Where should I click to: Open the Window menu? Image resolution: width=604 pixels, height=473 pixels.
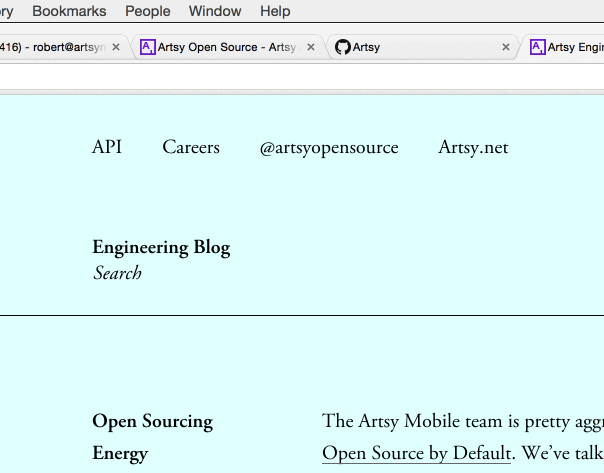click(x=215, y=11)
